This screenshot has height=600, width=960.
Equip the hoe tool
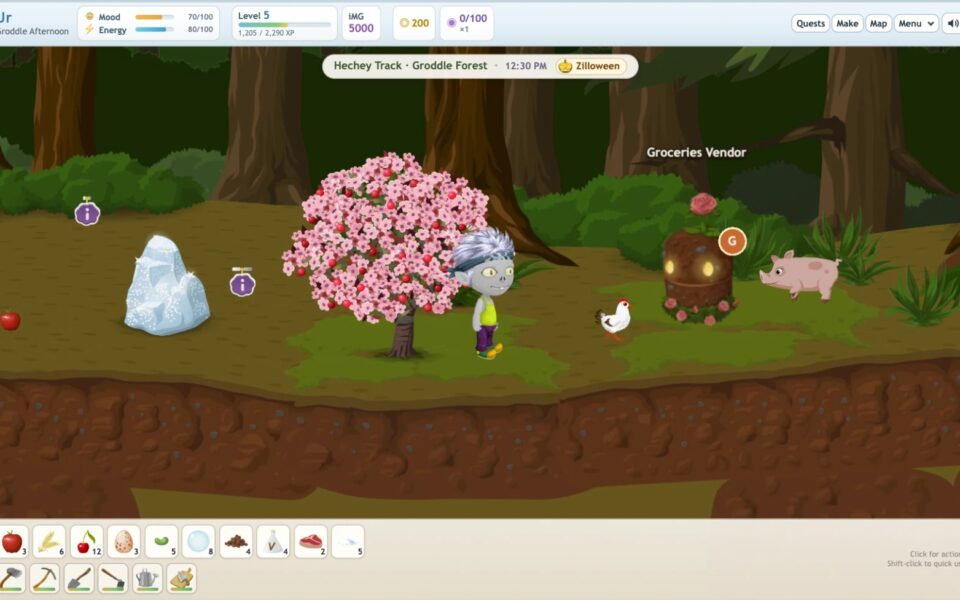tap(113, 579)
